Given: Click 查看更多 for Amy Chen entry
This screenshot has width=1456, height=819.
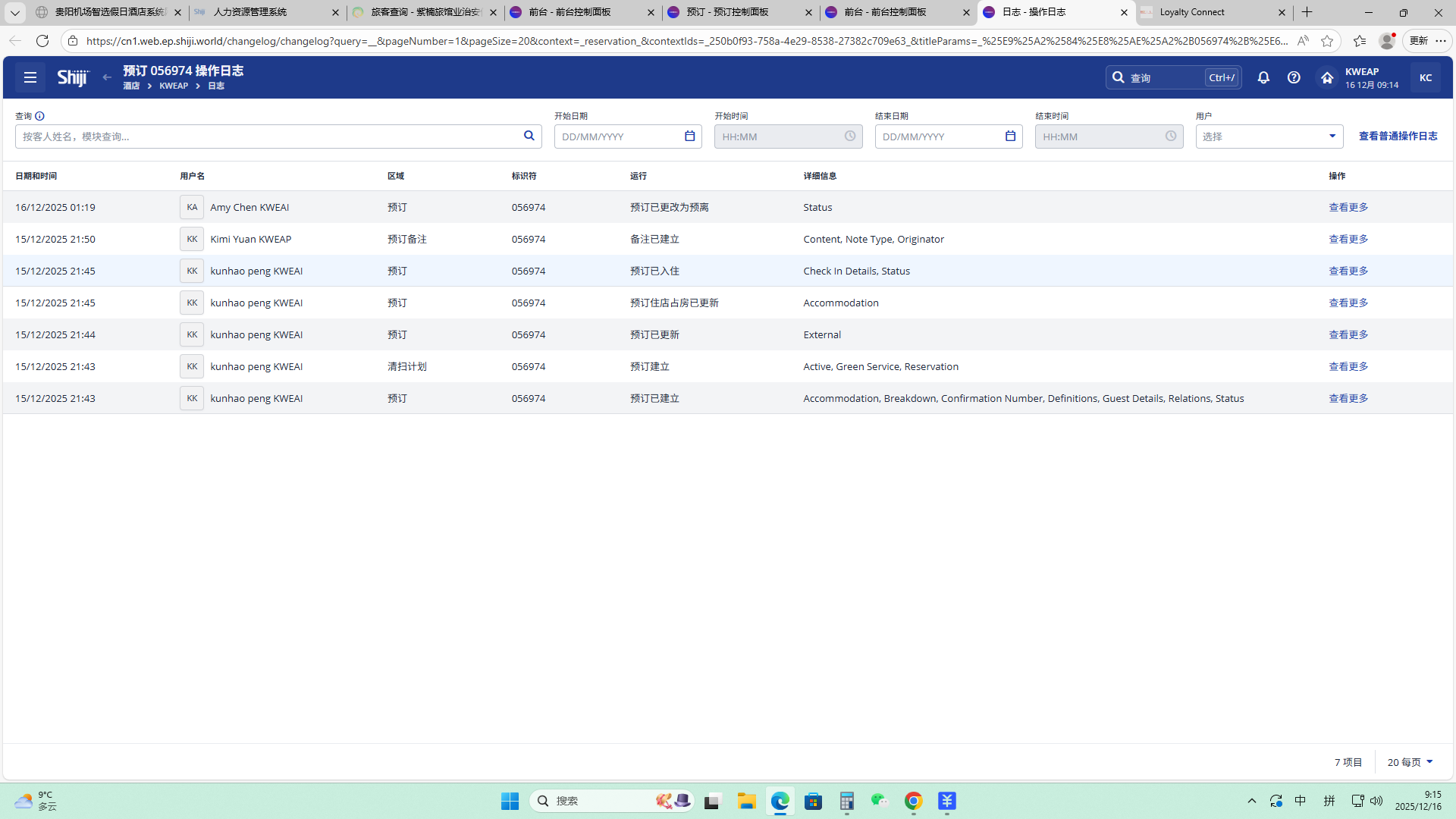Looking at the screenshot, I should point(1348,207).
